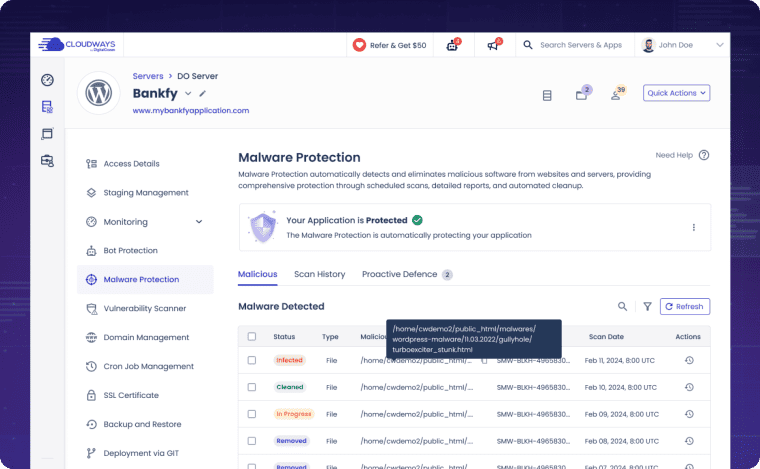Screen dimensions: 760x469
Task: Edit the Bankfy application name pencil icon
Action: 203,94
